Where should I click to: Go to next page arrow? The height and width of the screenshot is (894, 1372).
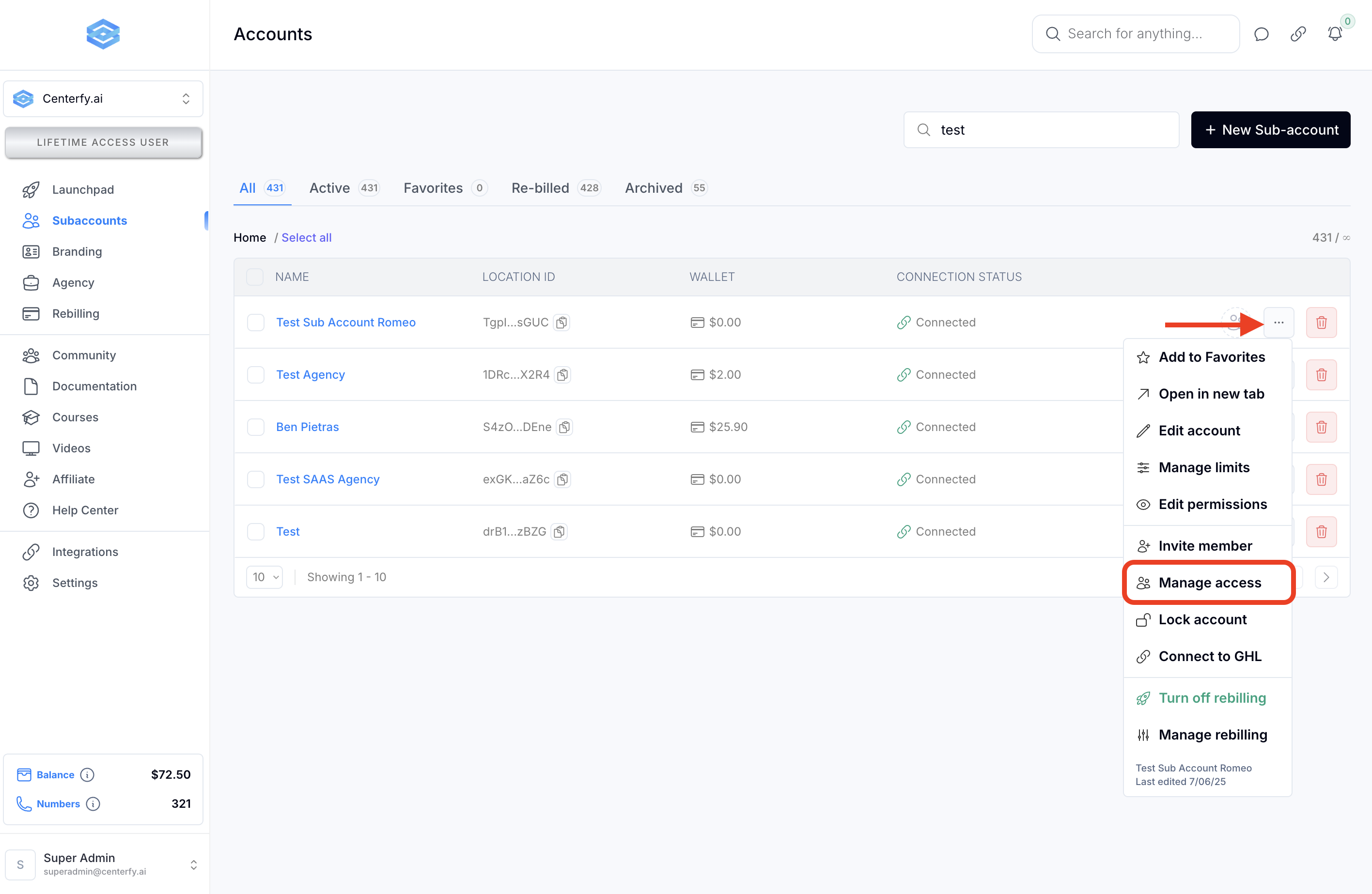1325,577
